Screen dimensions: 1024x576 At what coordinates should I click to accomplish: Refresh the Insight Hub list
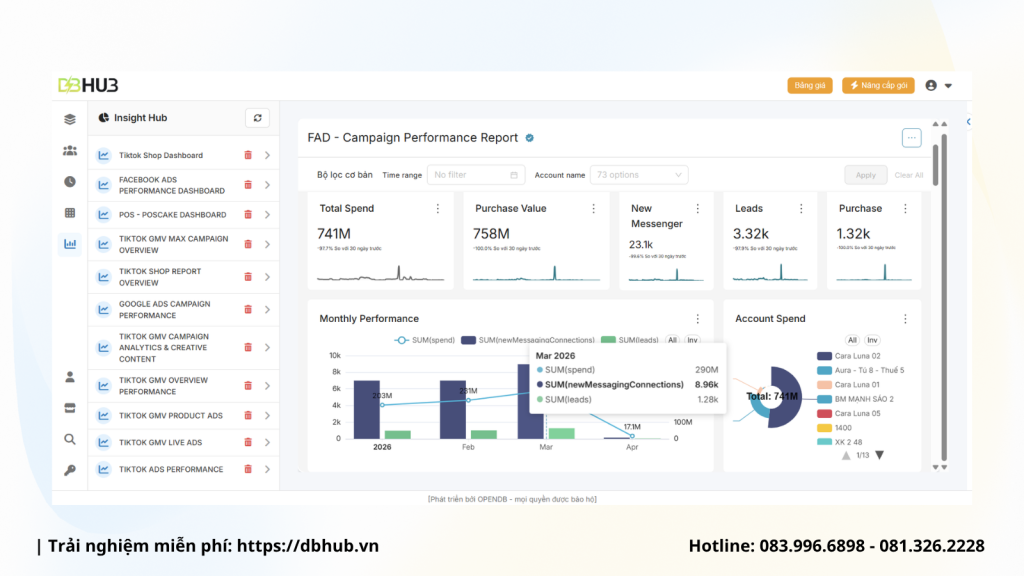tap(257, 118)
